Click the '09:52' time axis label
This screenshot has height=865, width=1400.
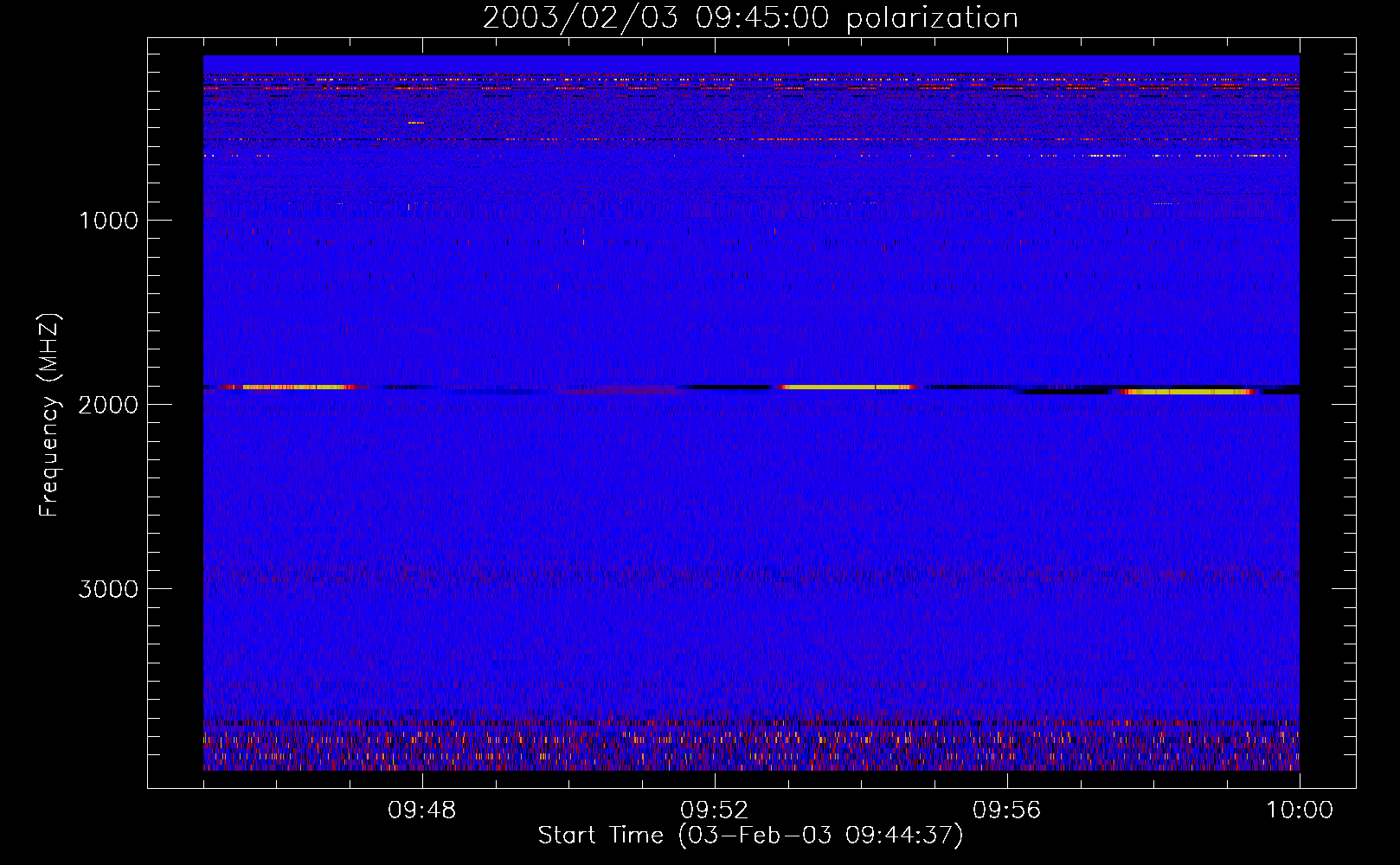715,811
